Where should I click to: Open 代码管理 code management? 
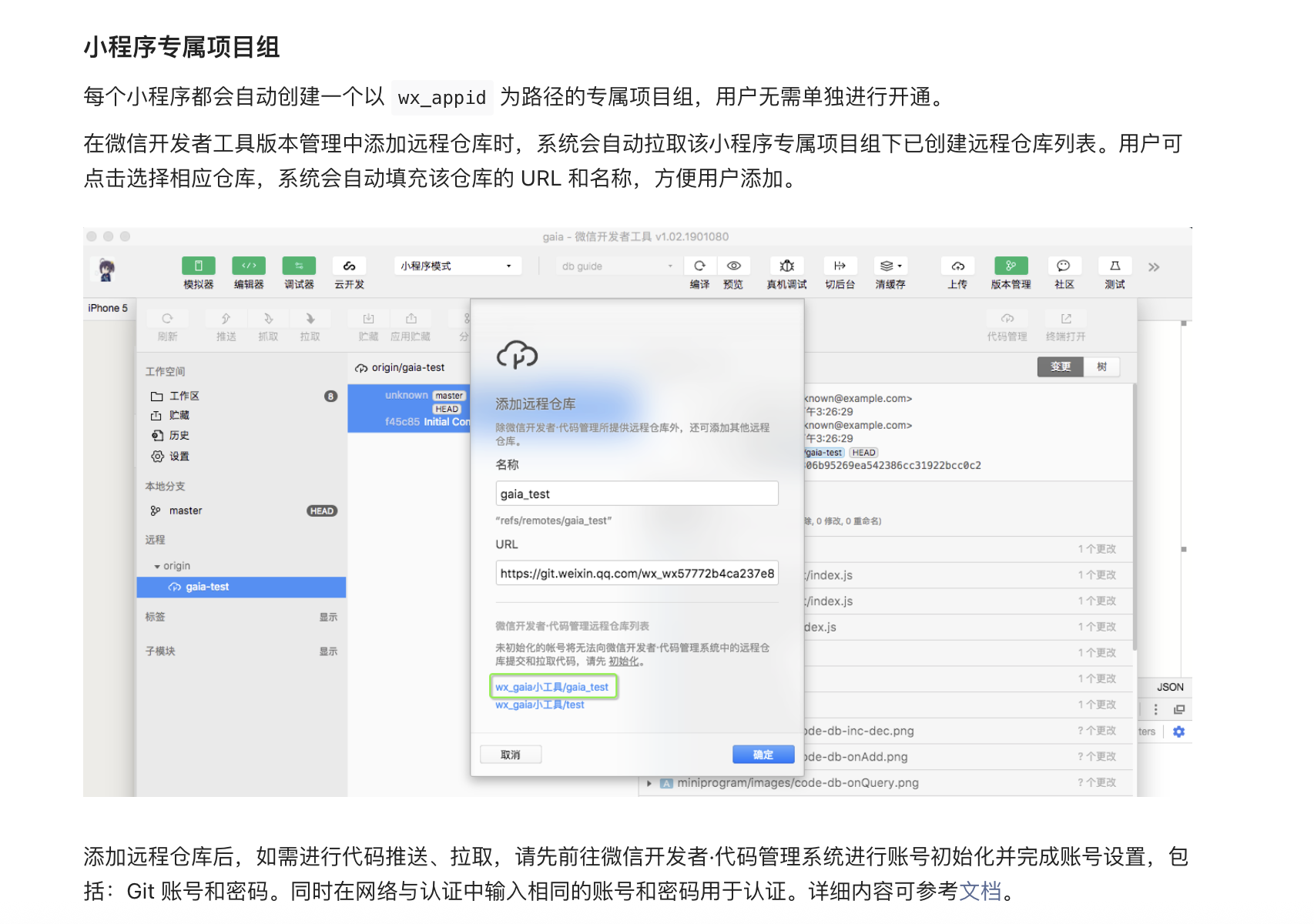(x=1007, y=319)
